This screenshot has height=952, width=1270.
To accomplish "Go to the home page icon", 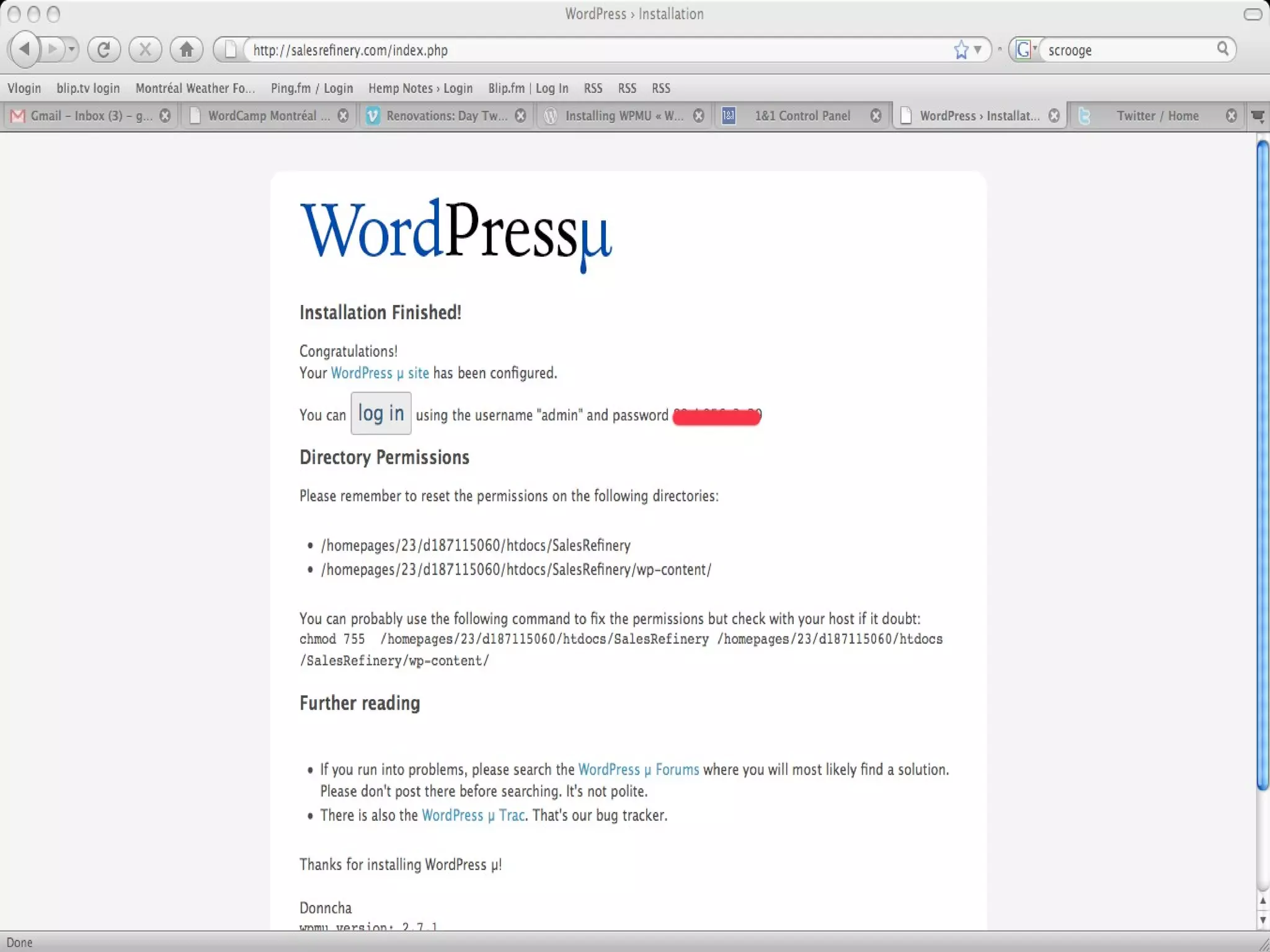I will coord(187,50).
